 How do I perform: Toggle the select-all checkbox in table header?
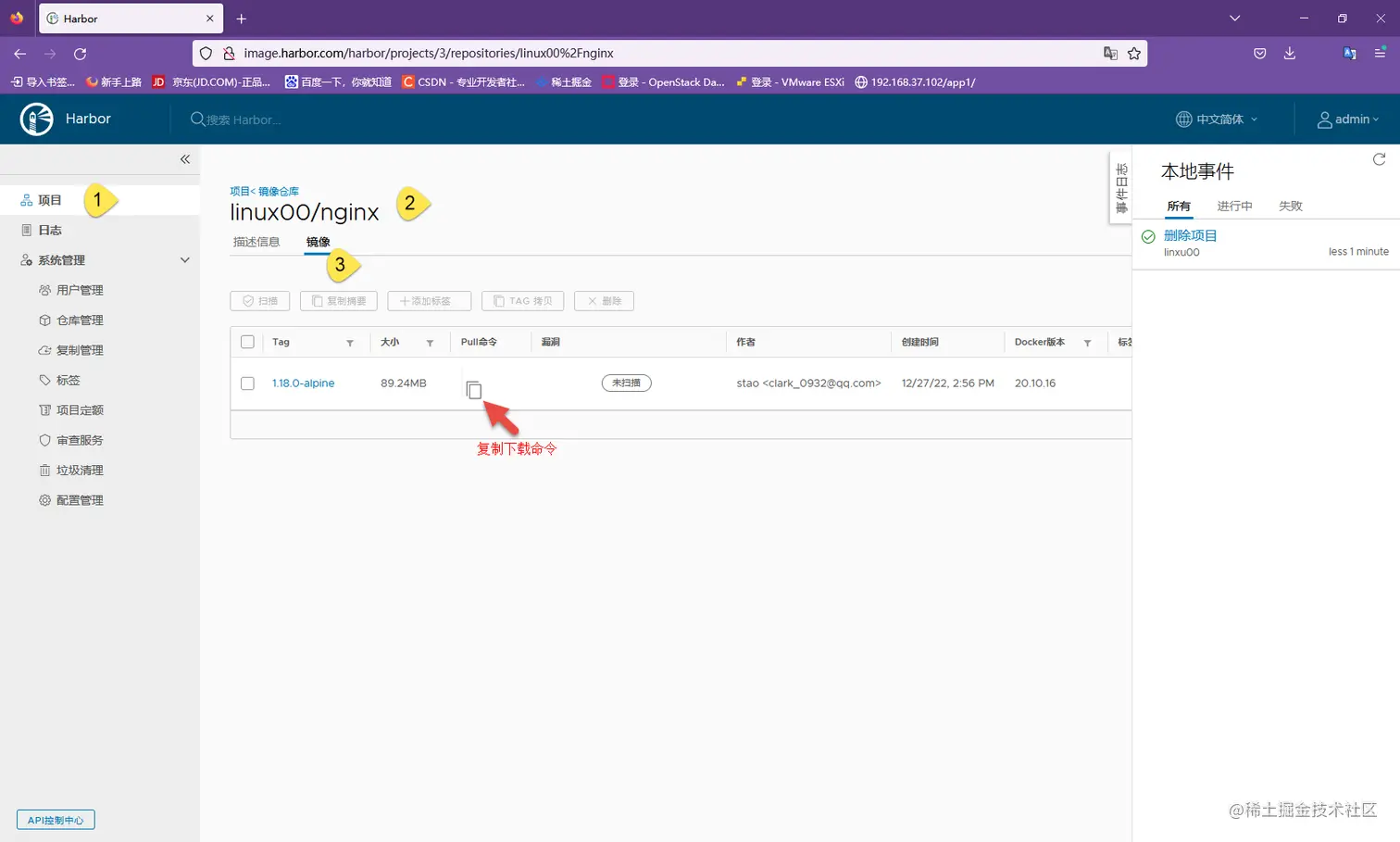click(247, 342)
